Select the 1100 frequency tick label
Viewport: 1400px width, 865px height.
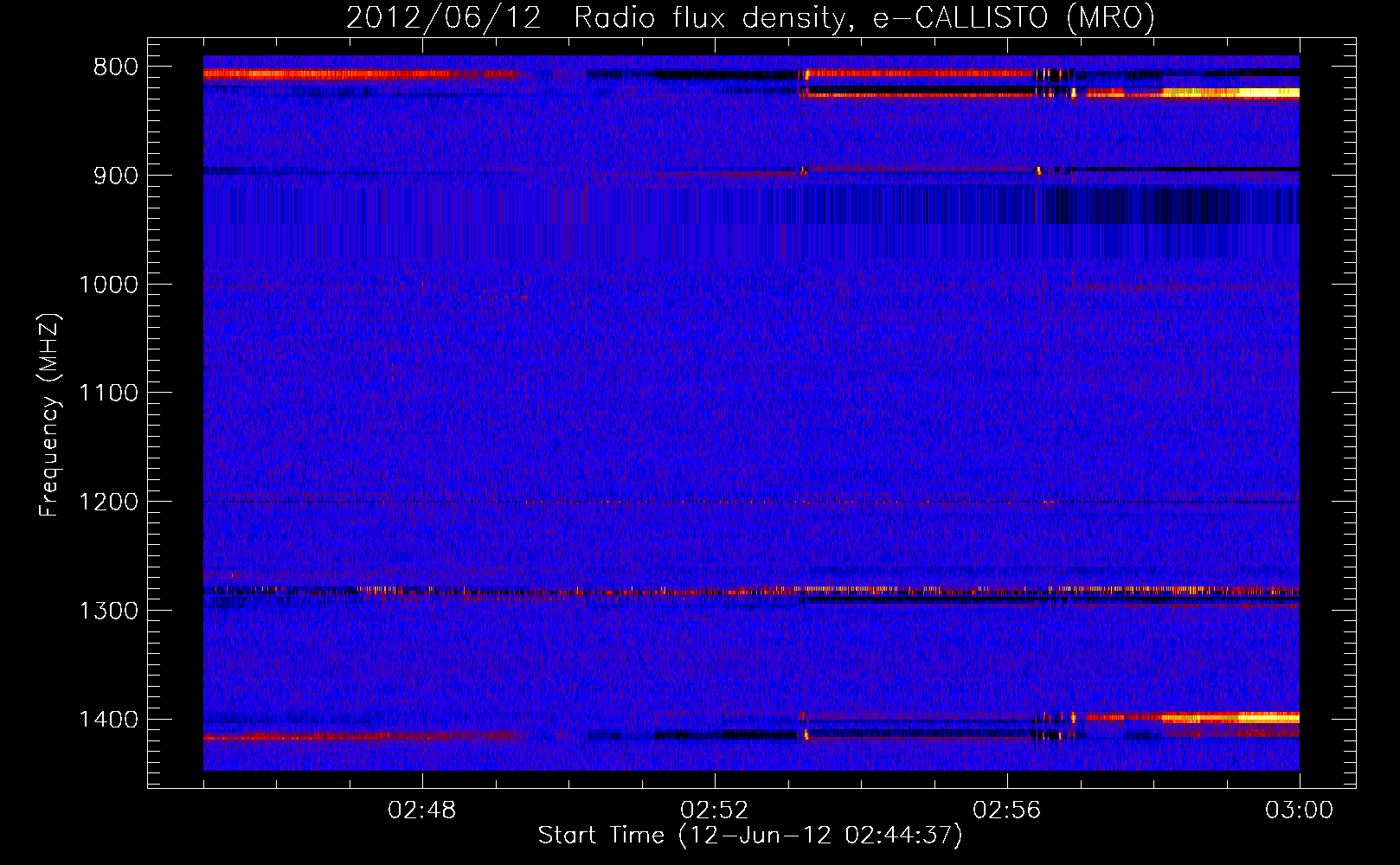(x=108, y=394)
